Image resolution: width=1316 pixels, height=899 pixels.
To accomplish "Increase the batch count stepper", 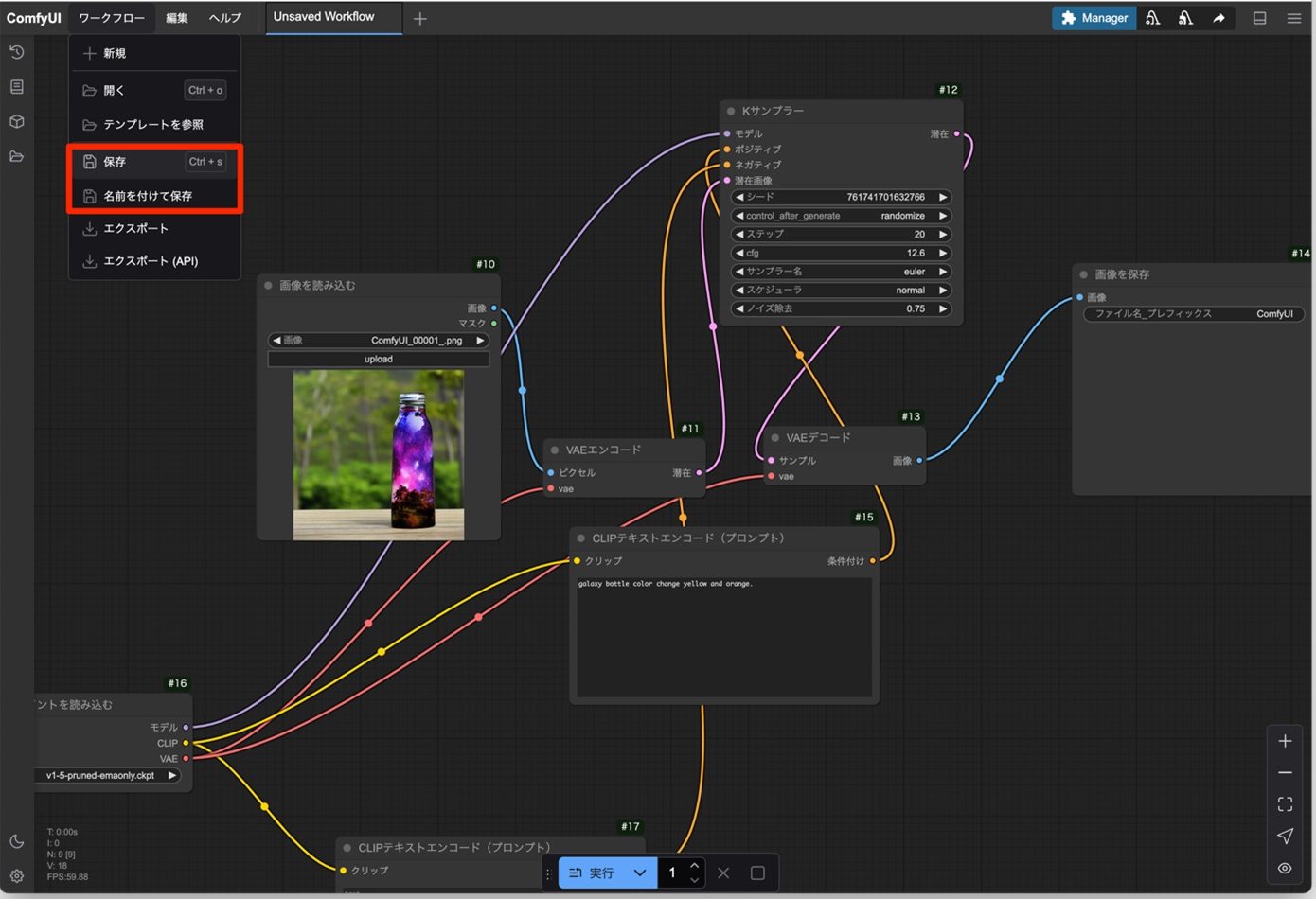I will (x=695, y=866).
